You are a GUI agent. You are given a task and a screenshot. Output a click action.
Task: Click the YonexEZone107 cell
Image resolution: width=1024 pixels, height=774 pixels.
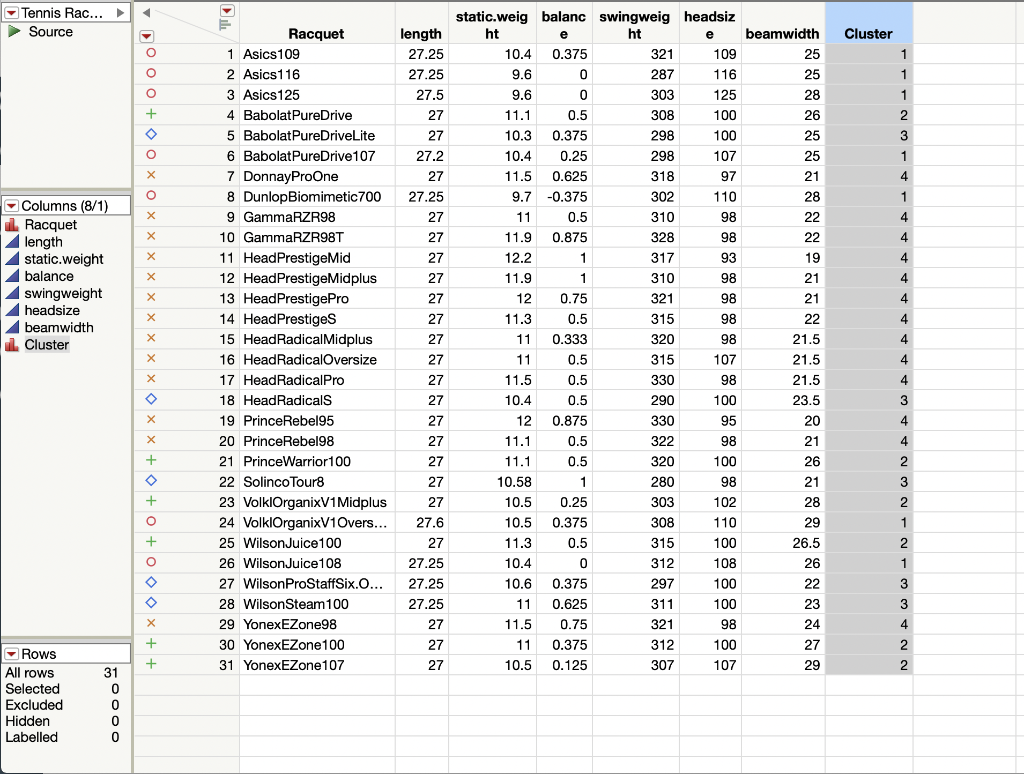293,665
